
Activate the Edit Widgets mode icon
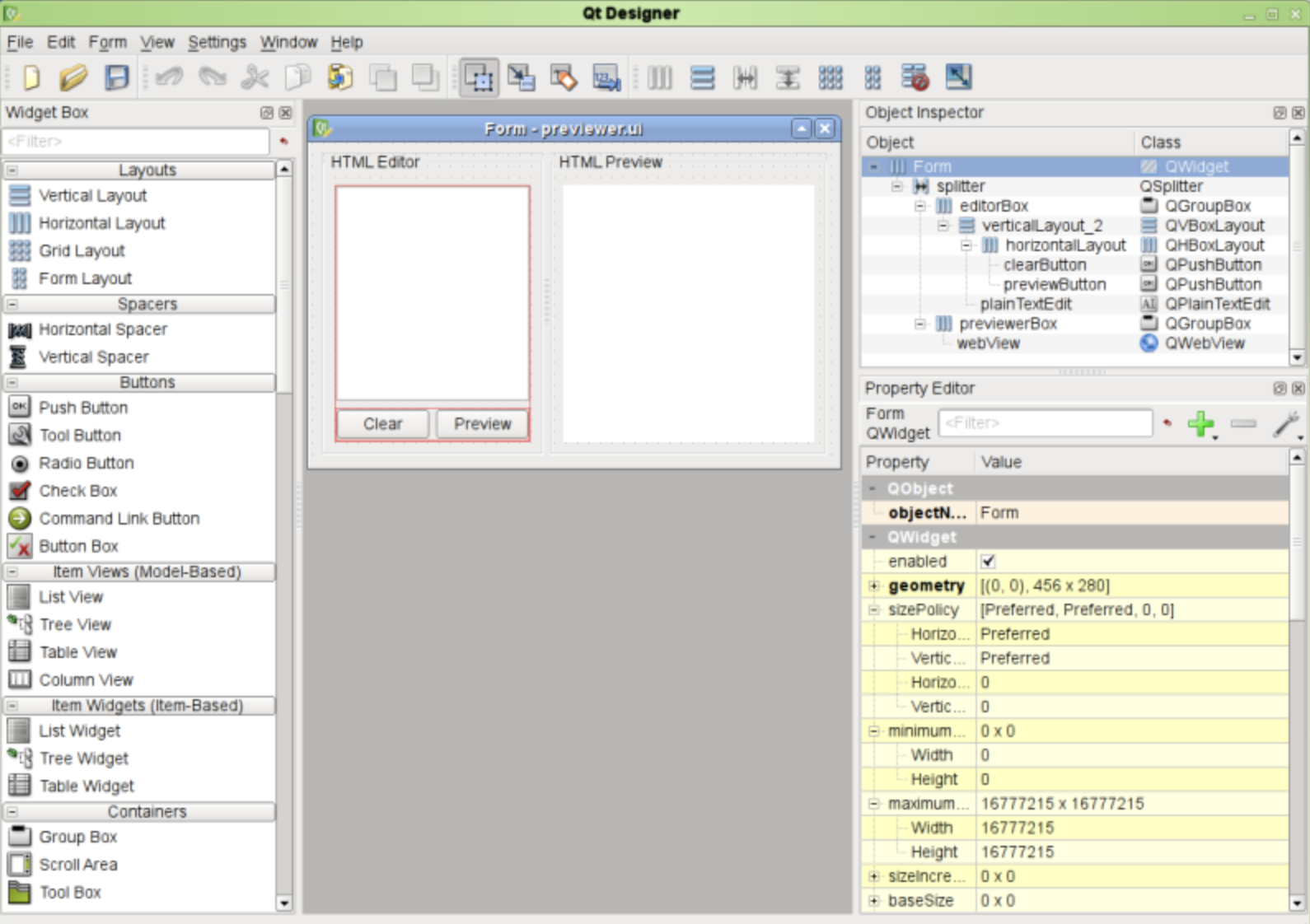point(479,77)
